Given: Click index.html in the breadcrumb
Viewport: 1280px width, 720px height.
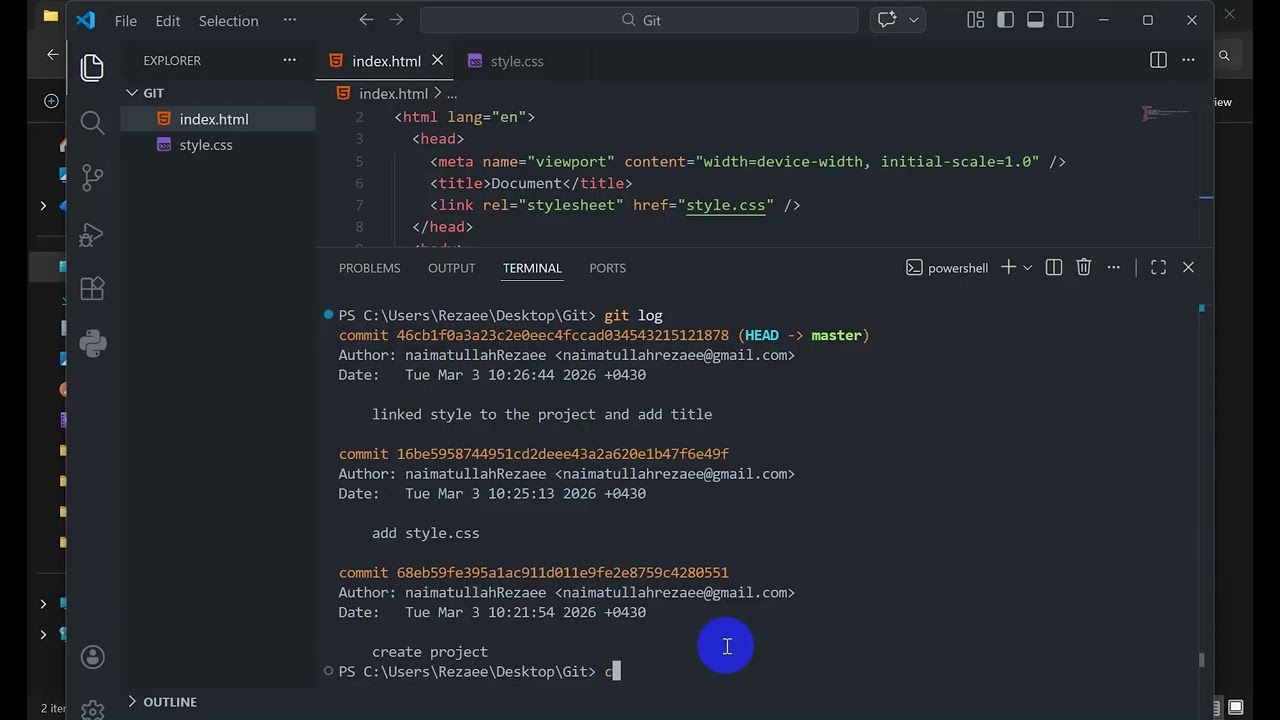Looking at the screenshot, I should tap(393, 93).
